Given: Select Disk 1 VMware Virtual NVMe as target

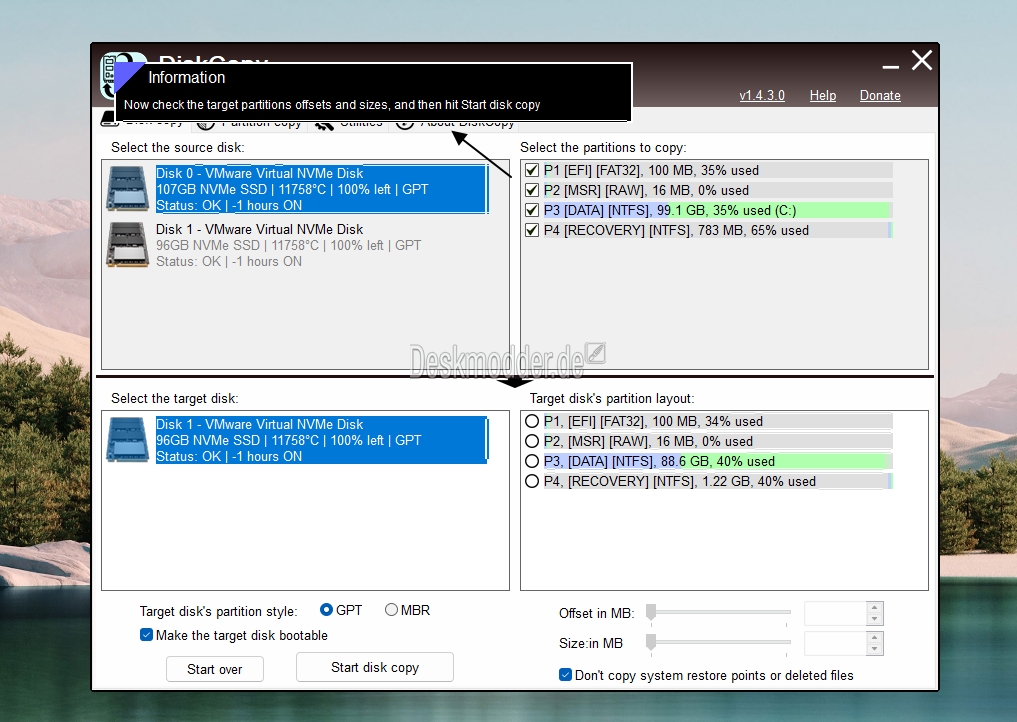Looking at the screenshot, I should [321, 440].
